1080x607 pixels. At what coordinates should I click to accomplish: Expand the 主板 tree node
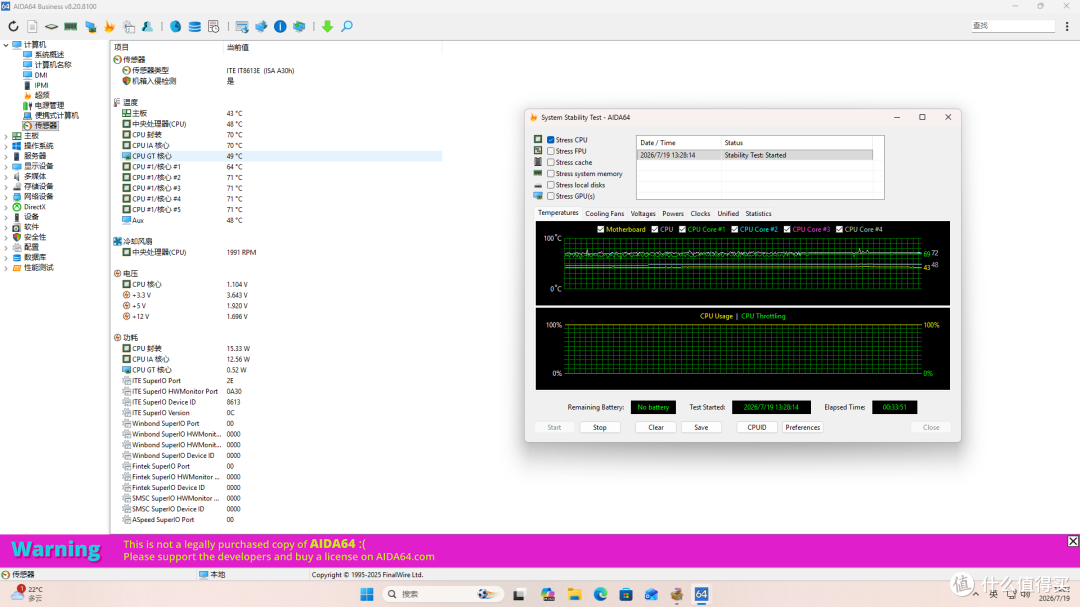click(x=6, y=136)
